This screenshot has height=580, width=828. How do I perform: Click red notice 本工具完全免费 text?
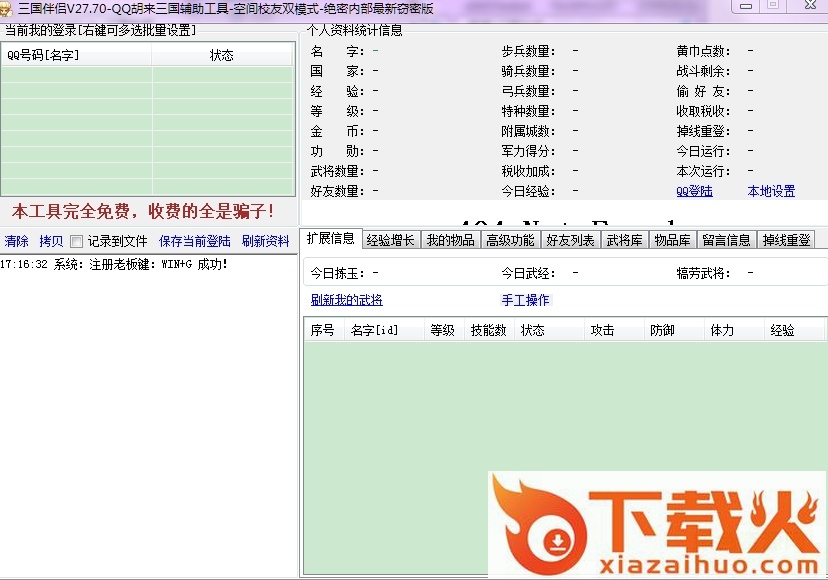(143, 211)
